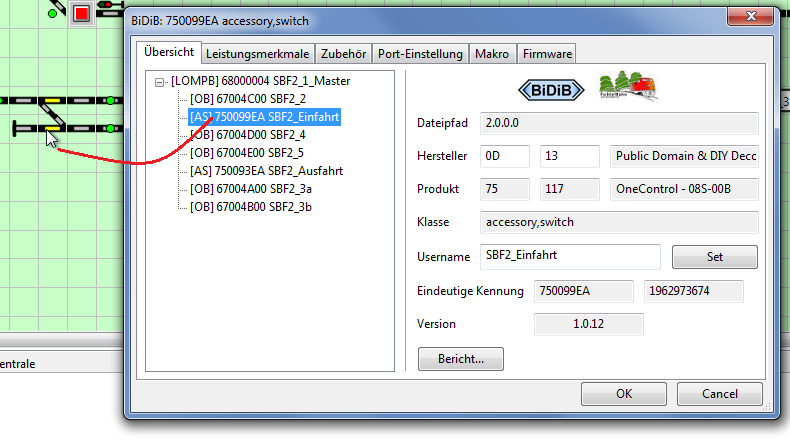The image size is (790, 445).
Task: Switch to the Makro tab
Action: 492,54
